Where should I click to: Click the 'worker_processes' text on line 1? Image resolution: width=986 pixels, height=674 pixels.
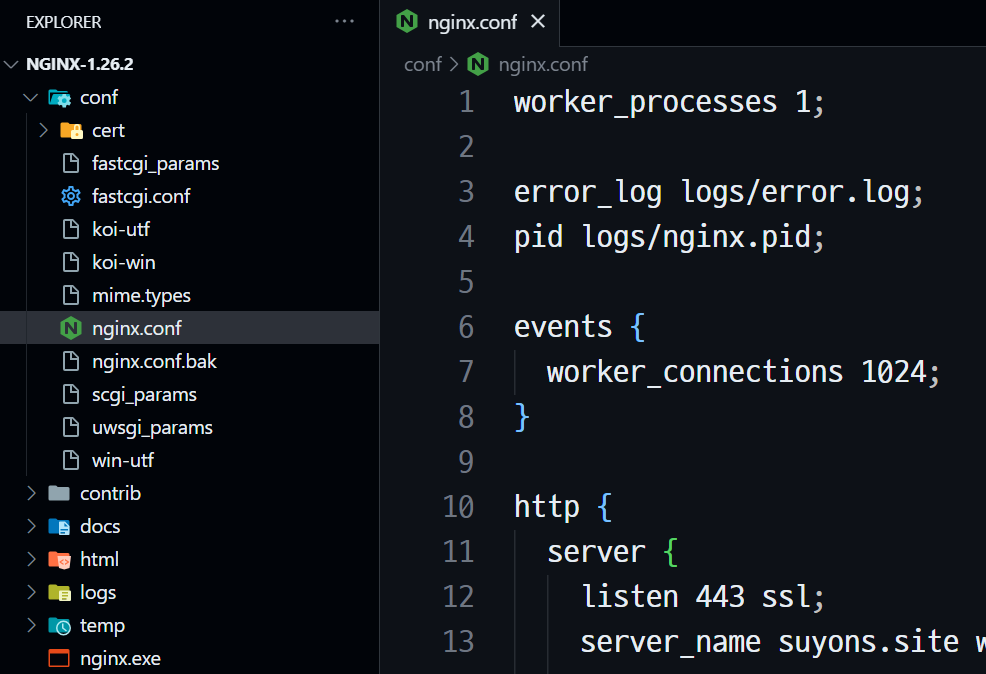click(645, 102)
